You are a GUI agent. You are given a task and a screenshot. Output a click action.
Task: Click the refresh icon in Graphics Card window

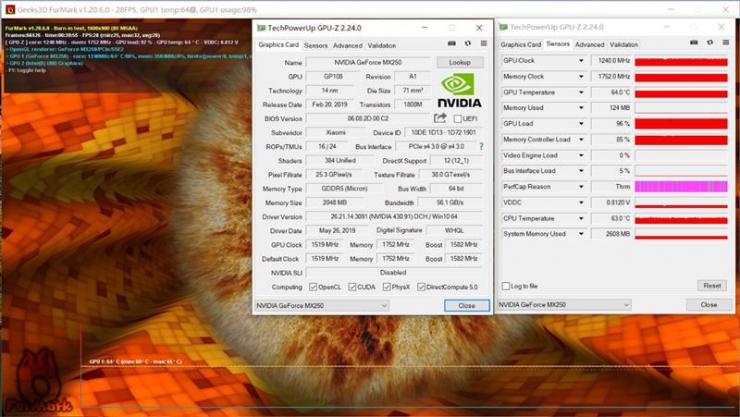point(468,43)
